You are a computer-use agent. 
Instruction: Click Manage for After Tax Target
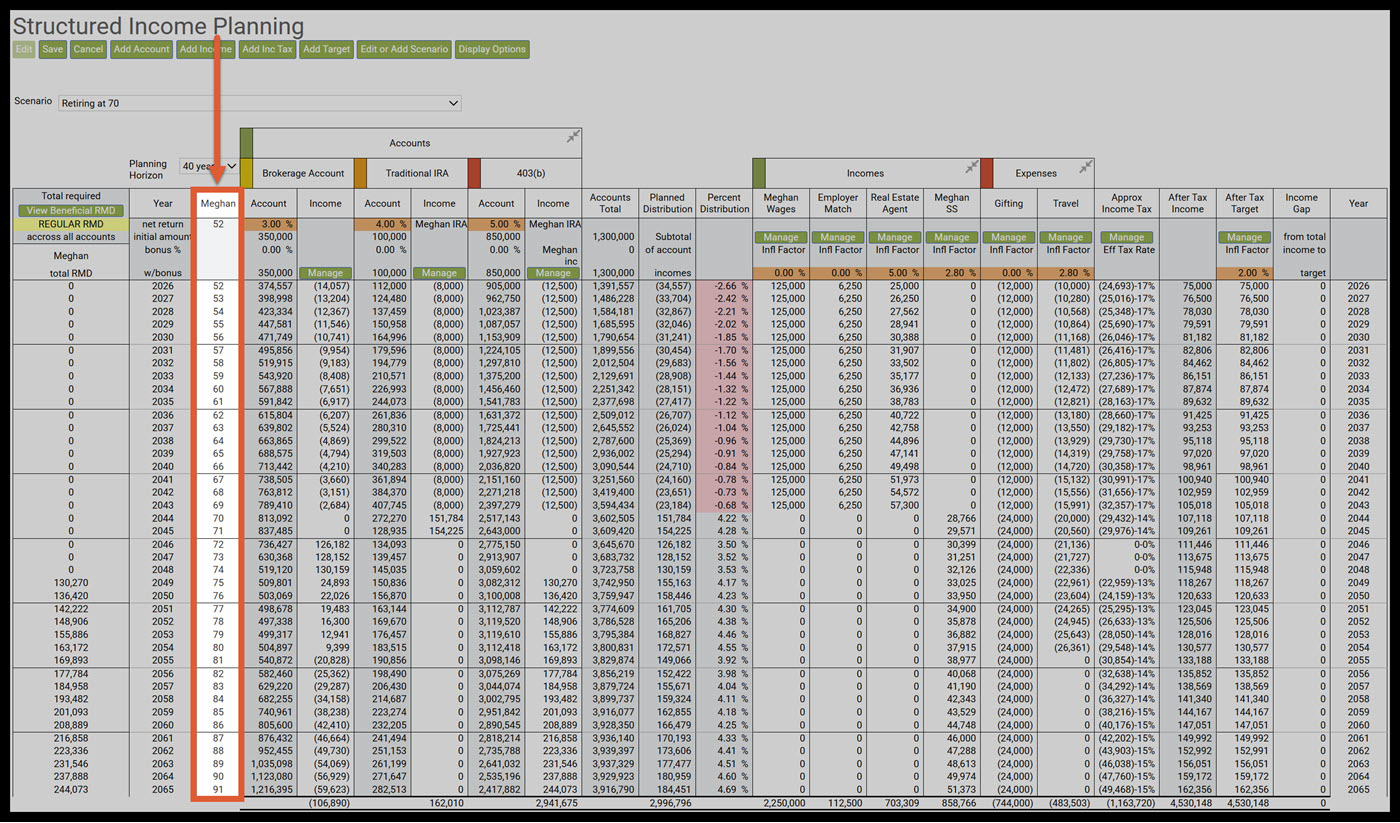pos(1244,237)
